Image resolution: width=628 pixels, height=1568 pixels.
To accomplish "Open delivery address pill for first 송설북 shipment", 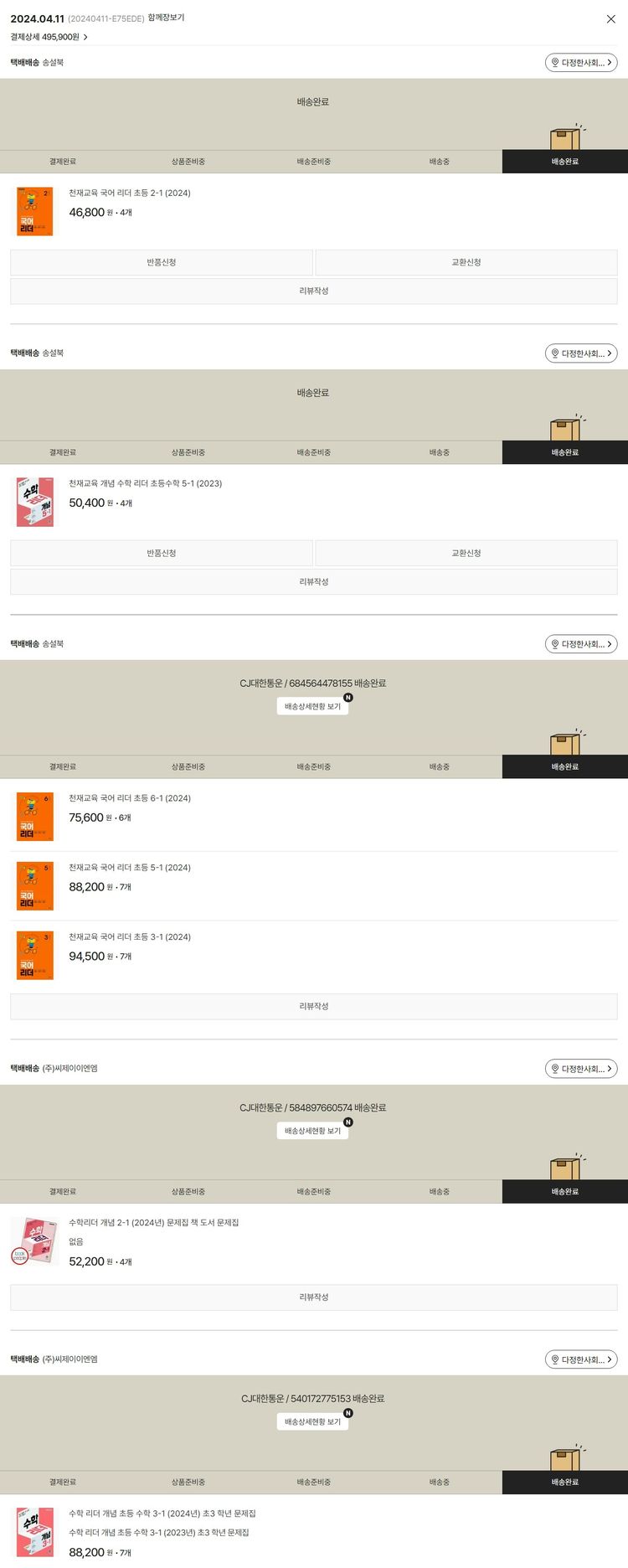I will [x=581, y=63].
